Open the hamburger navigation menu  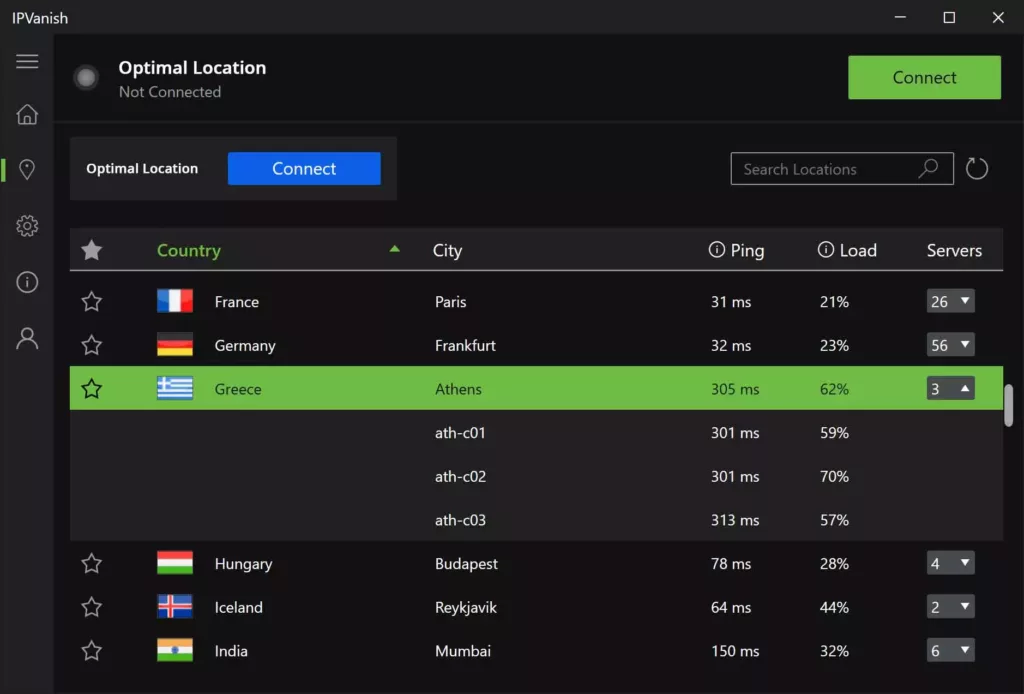27,61
